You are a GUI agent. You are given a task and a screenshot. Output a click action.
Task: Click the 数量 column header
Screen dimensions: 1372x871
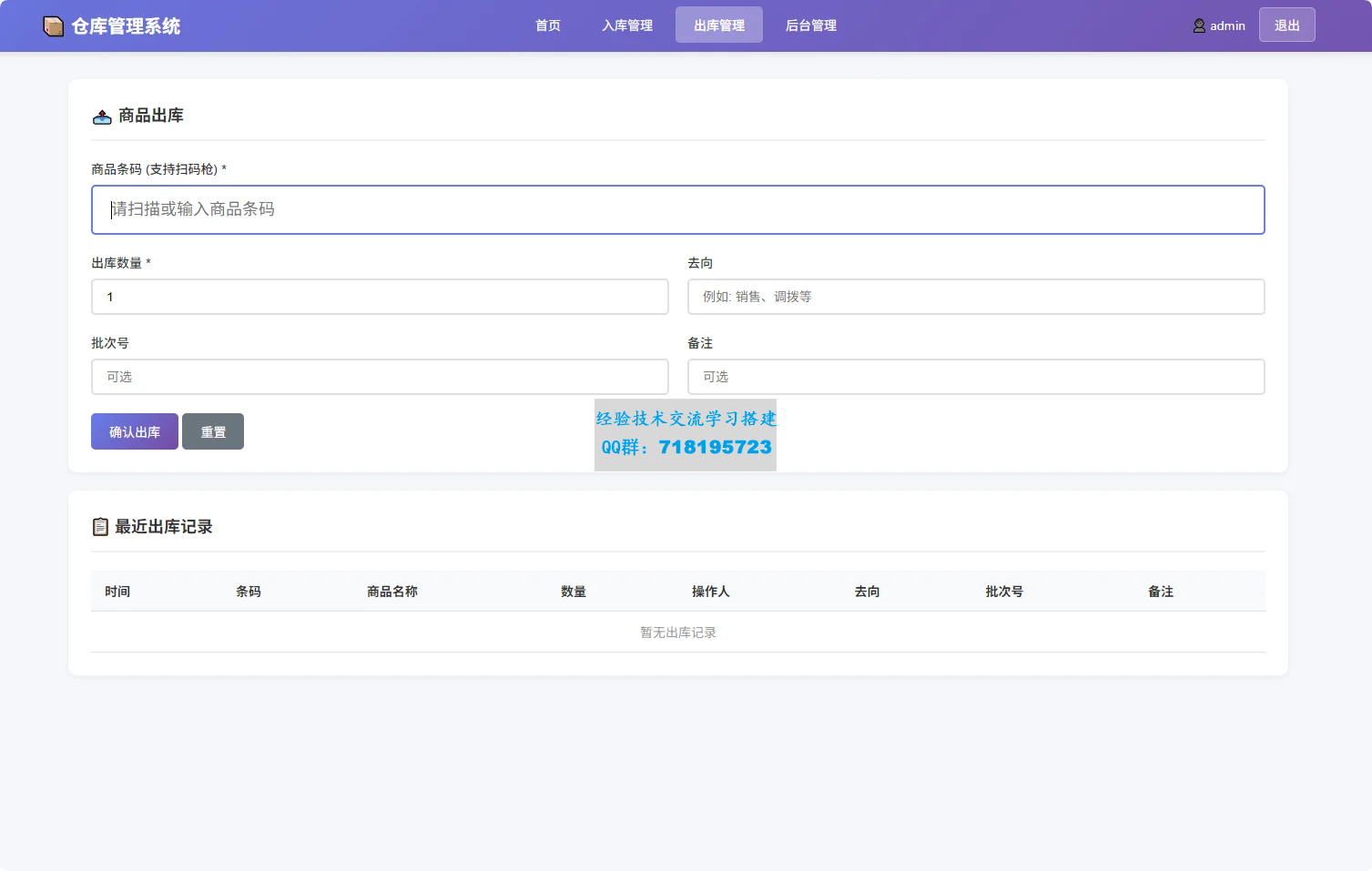(574, 592)
